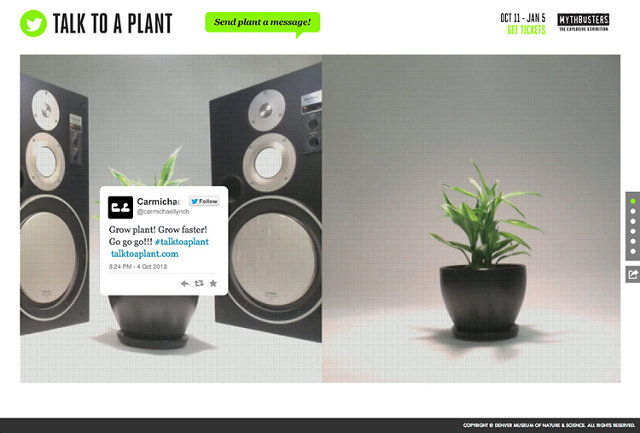The image size is (640, 433).
Task: Click the MythBusters exhibition logo
Action: (x=583, y=22)
